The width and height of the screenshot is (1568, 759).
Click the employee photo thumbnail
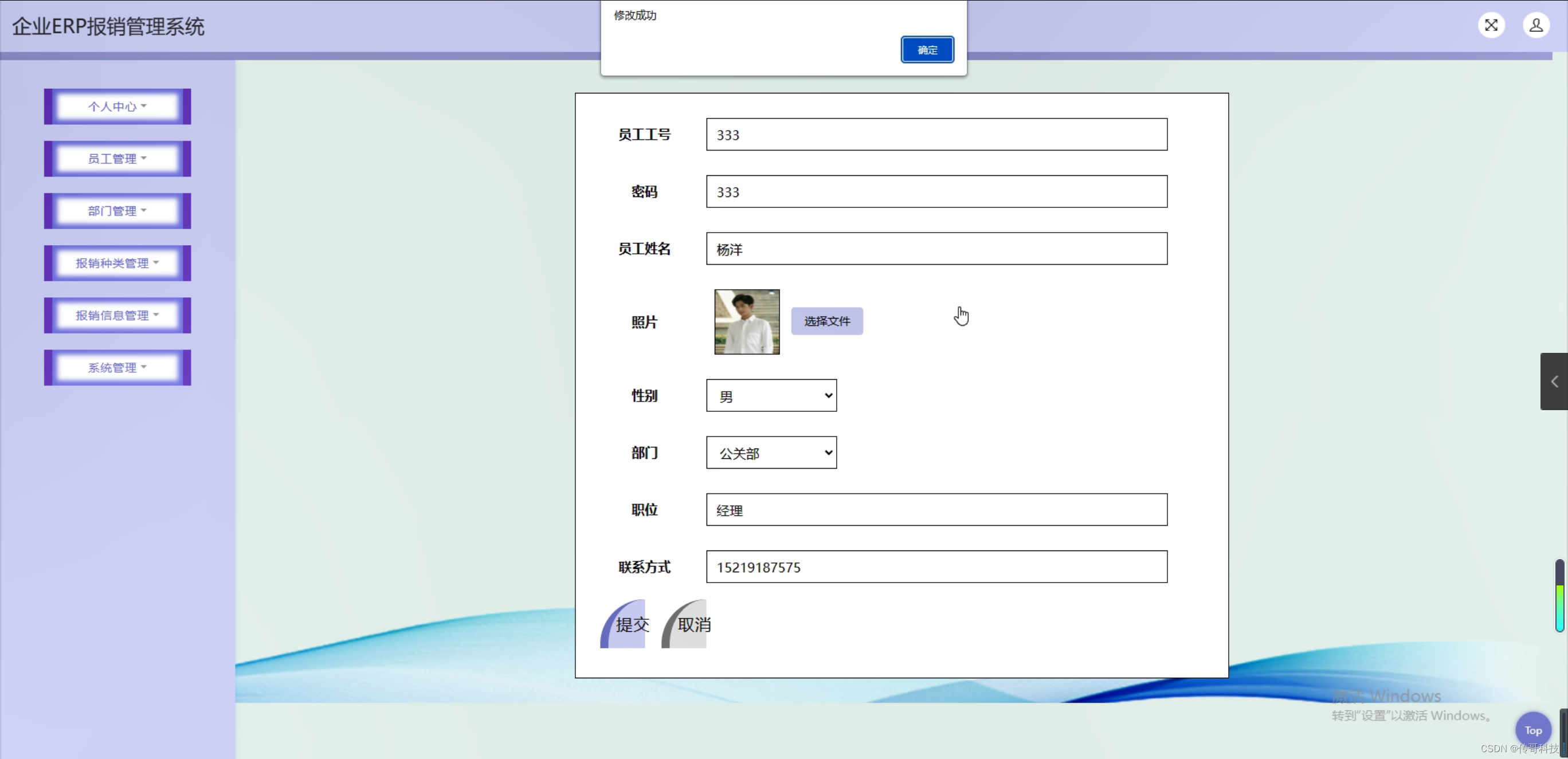coord(746,321)
